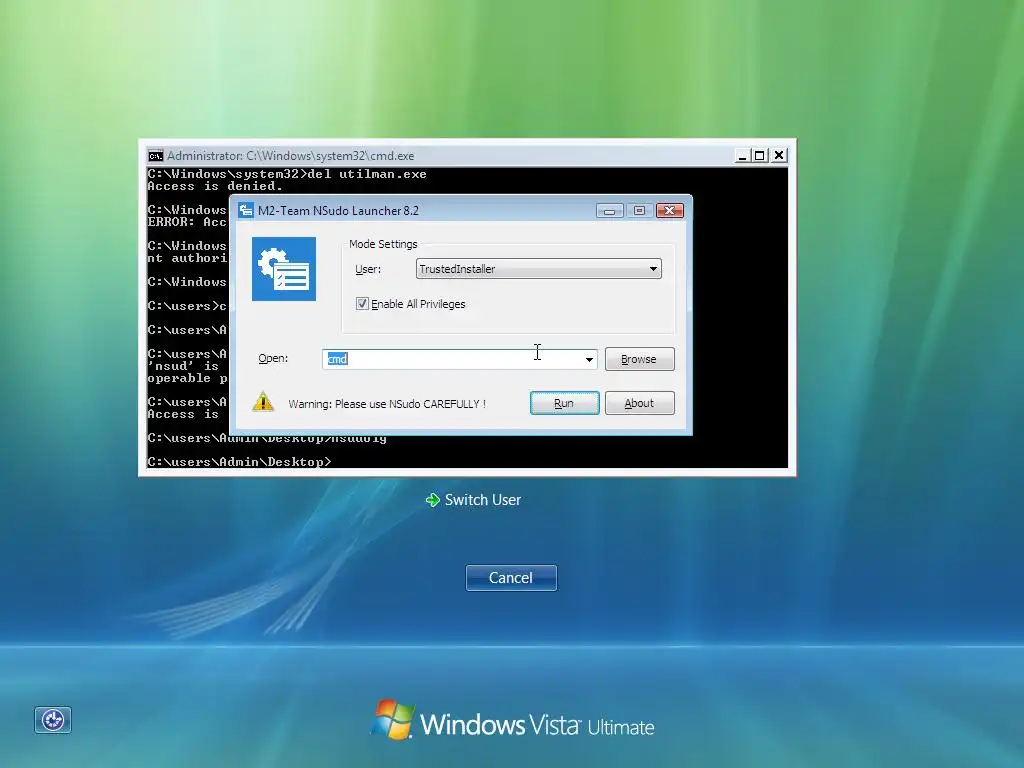The height and width of the screenshot is (768, 1024).
Task: Click the Switch User link
Action: point(483,500)
